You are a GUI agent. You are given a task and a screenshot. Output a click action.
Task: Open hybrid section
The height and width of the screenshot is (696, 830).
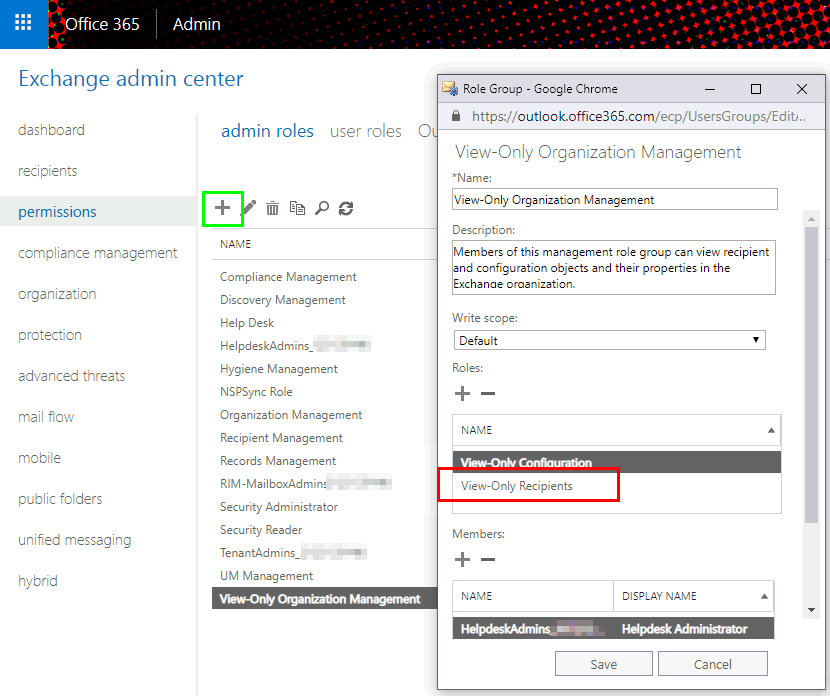pyautogui.click(x=38, y=581)
